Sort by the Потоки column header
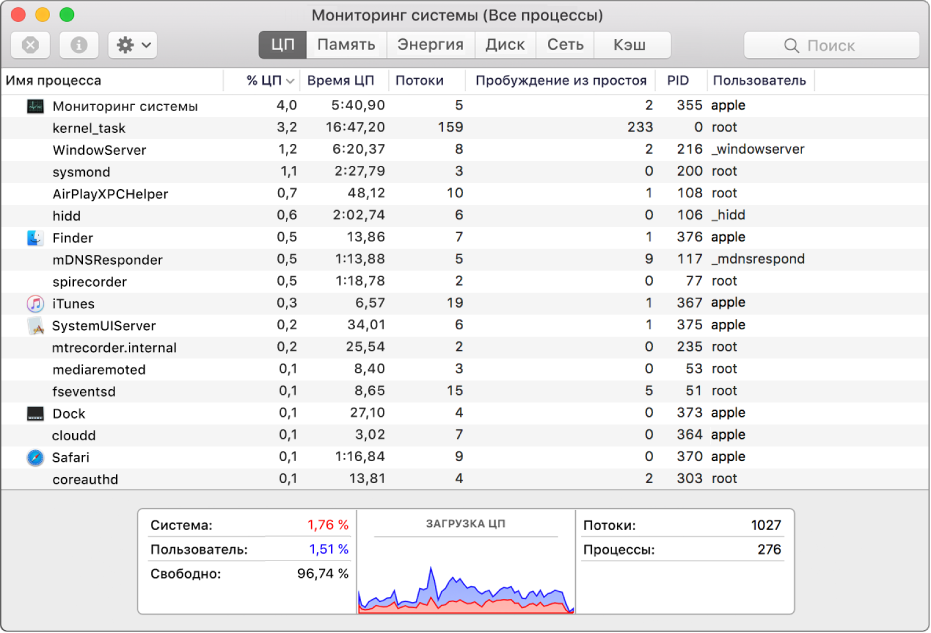 pos(427,81)
